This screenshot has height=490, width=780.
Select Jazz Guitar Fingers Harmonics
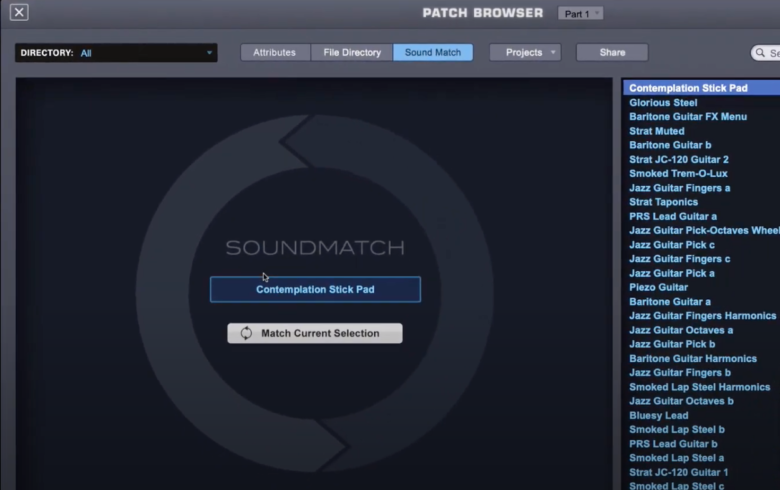point(702,315)
